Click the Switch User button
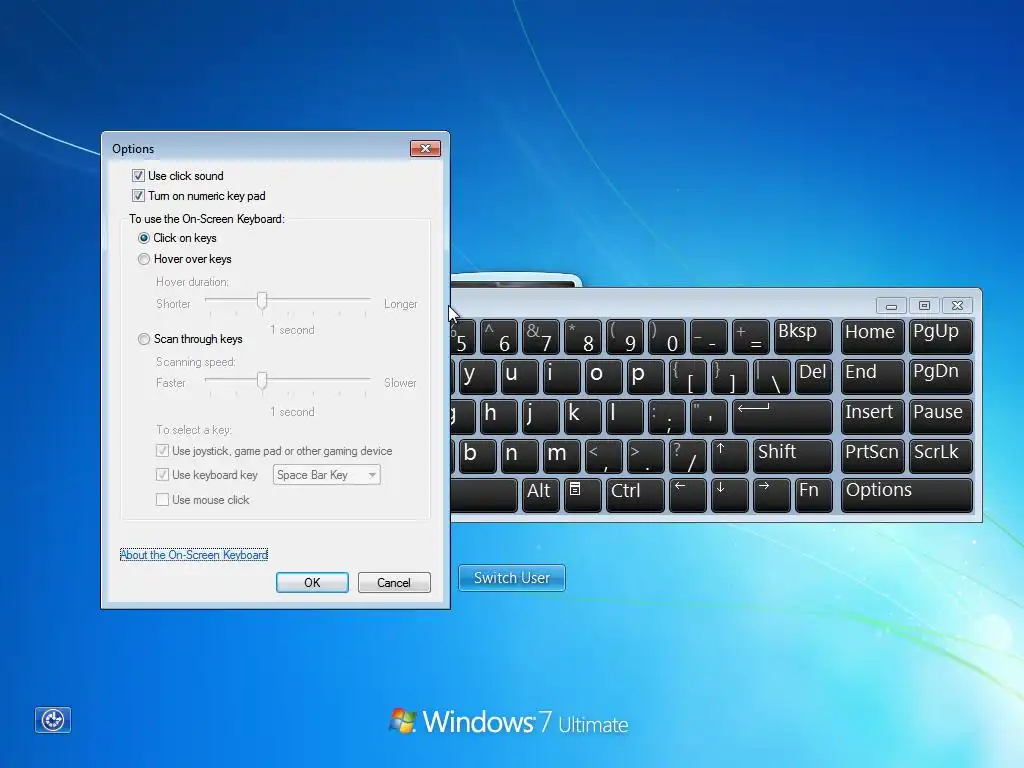 pos(512,578)
